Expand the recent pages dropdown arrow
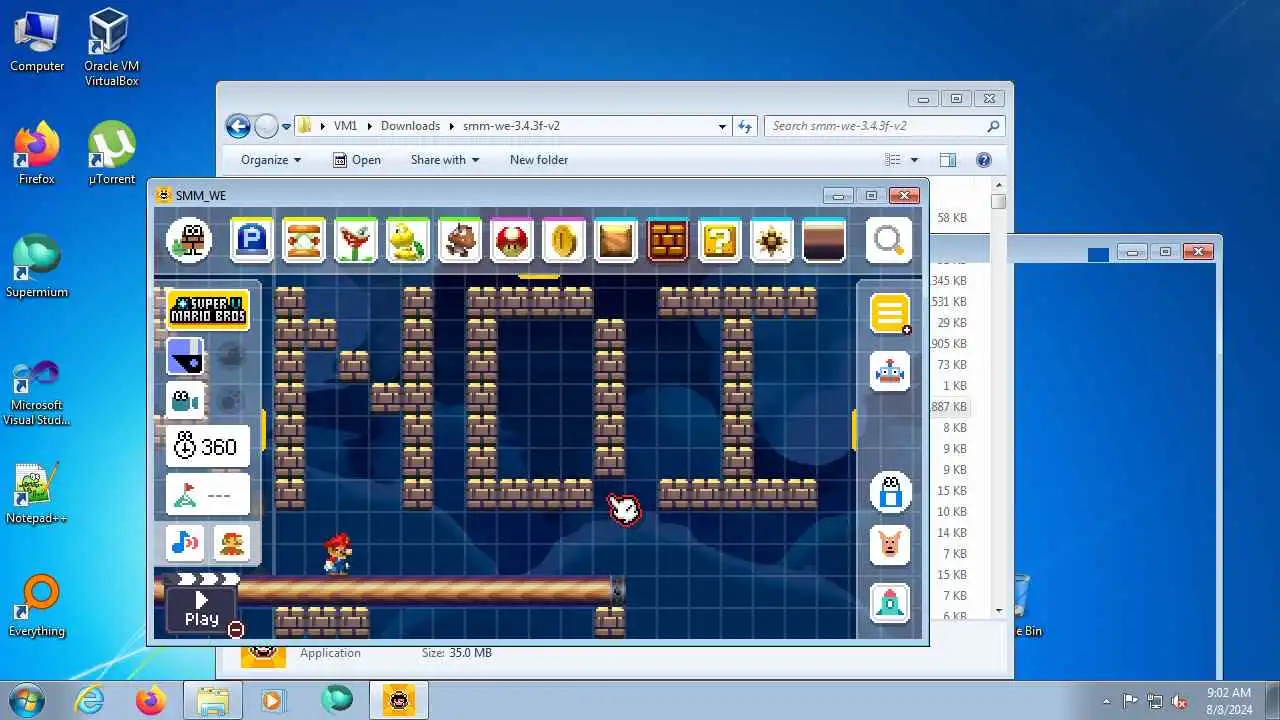The height and width of the screenshot is (720, 1280). pyautogui.click(x=286, y=127)
